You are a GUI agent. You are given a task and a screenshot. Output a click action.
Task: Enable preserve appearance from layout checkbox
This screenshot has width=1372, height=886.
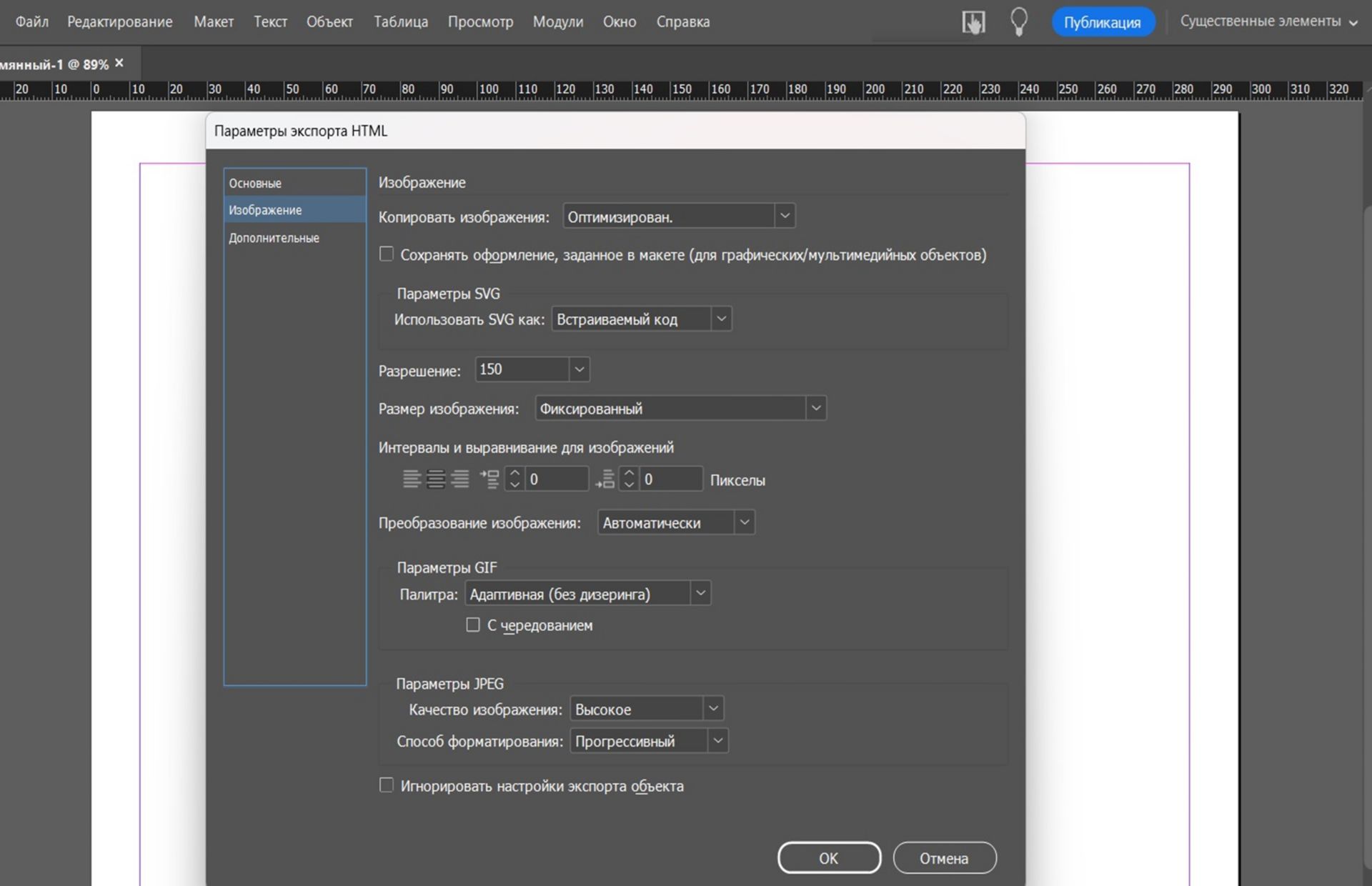click(387, 254)
